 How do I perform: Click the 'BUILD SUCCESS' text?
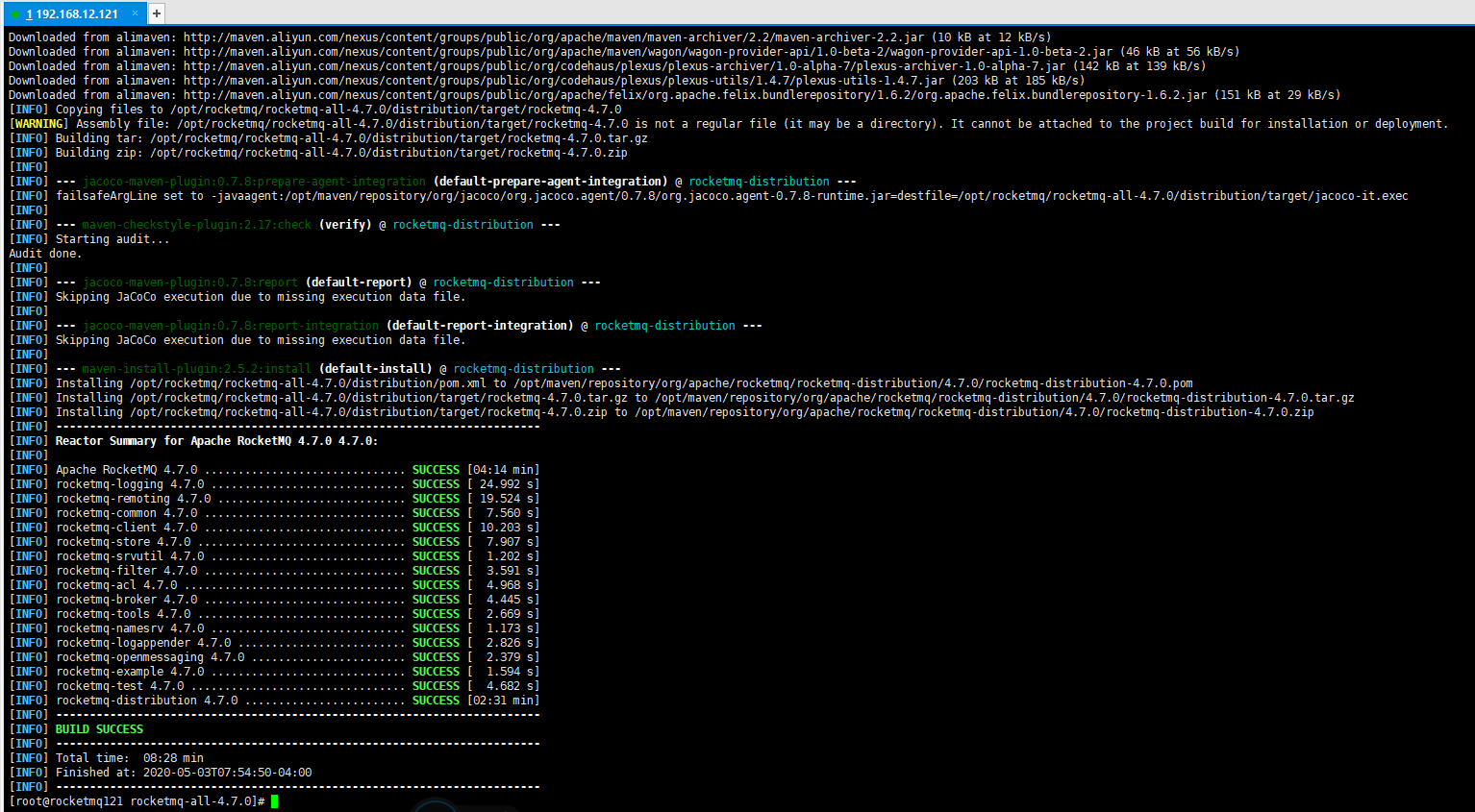pos(99,729)
